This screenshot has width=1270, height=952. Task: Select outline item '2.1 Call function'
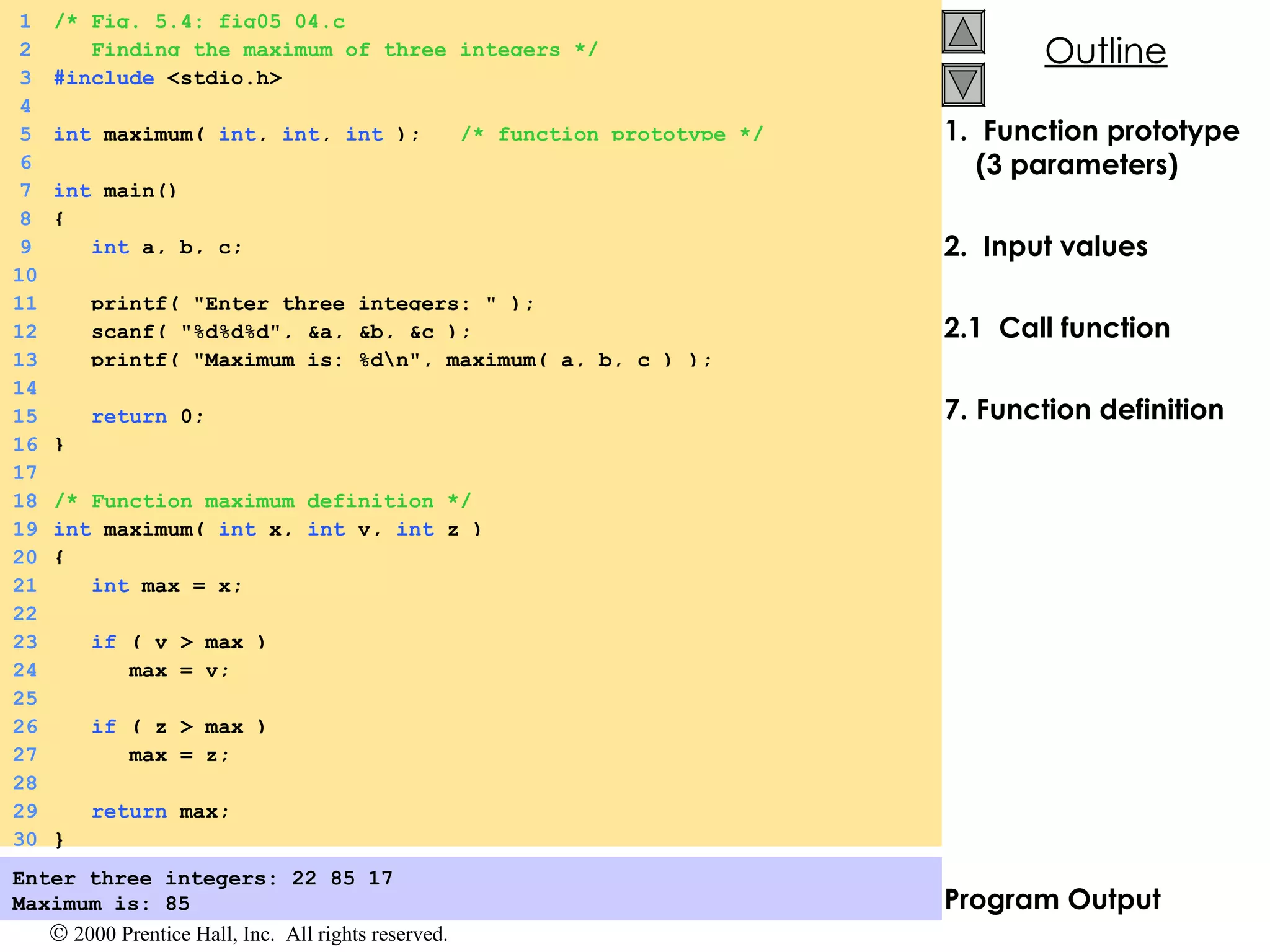point(1057,327)
